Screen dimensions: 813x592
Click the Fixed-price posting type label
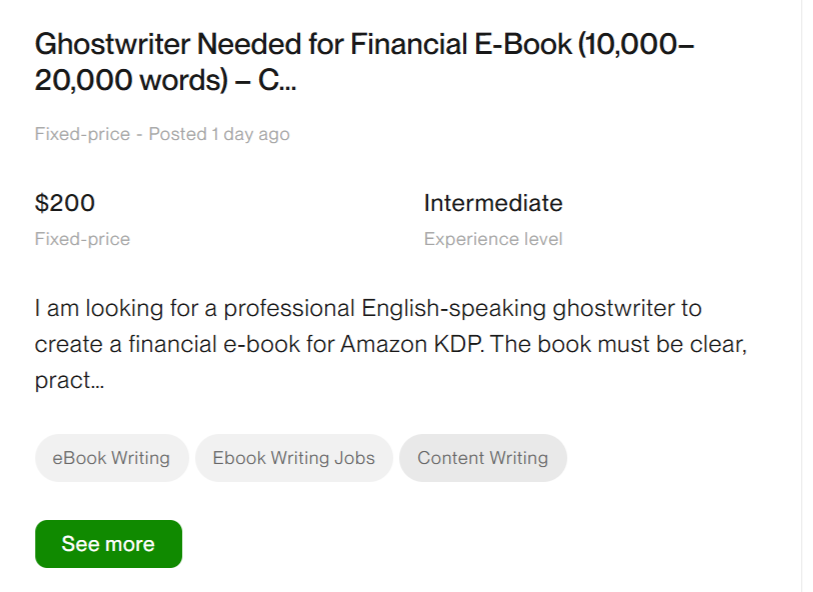coord(82,133)
